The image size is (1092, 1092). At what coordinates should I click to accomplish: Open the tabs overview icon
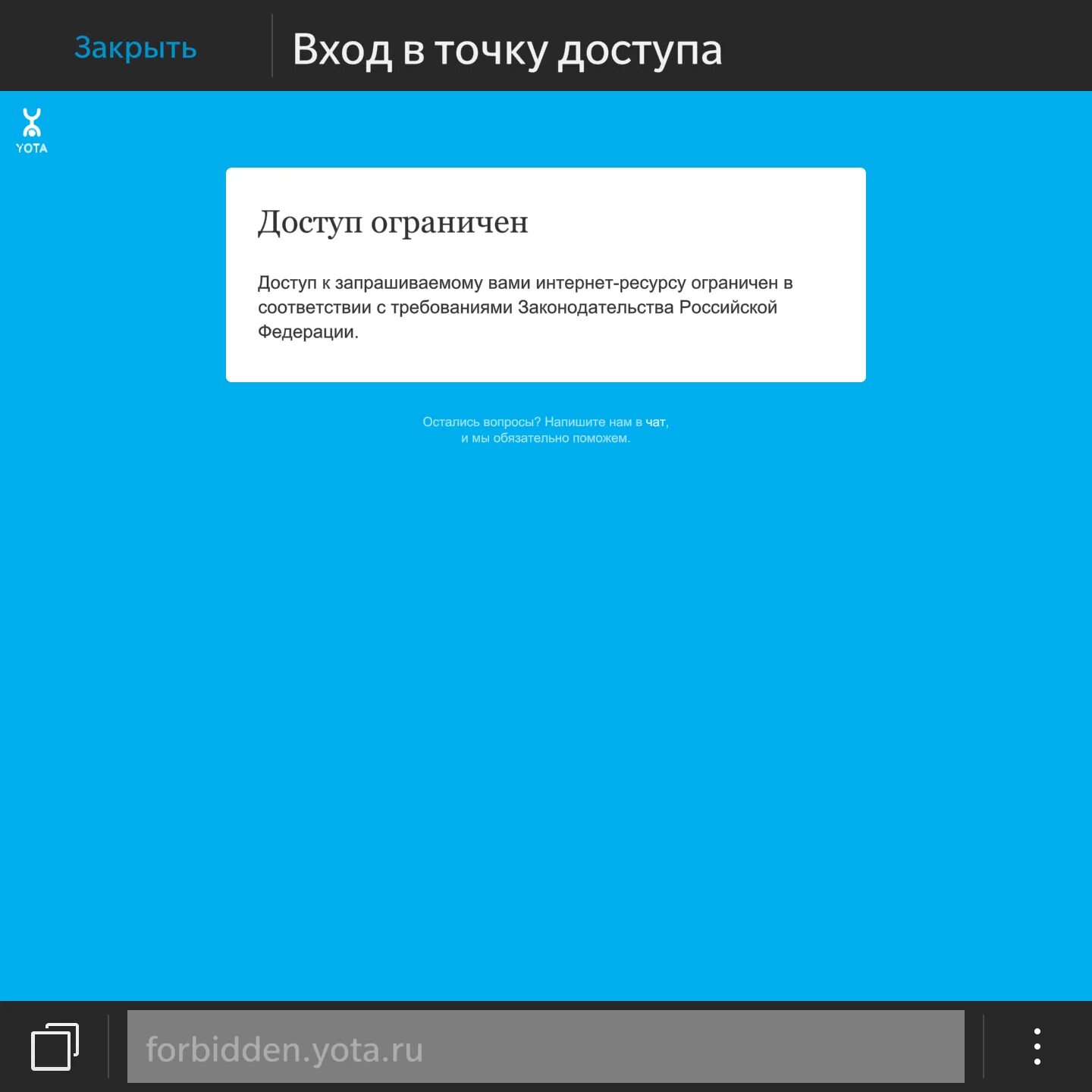pyautogui.click(x=55, y=1046)
